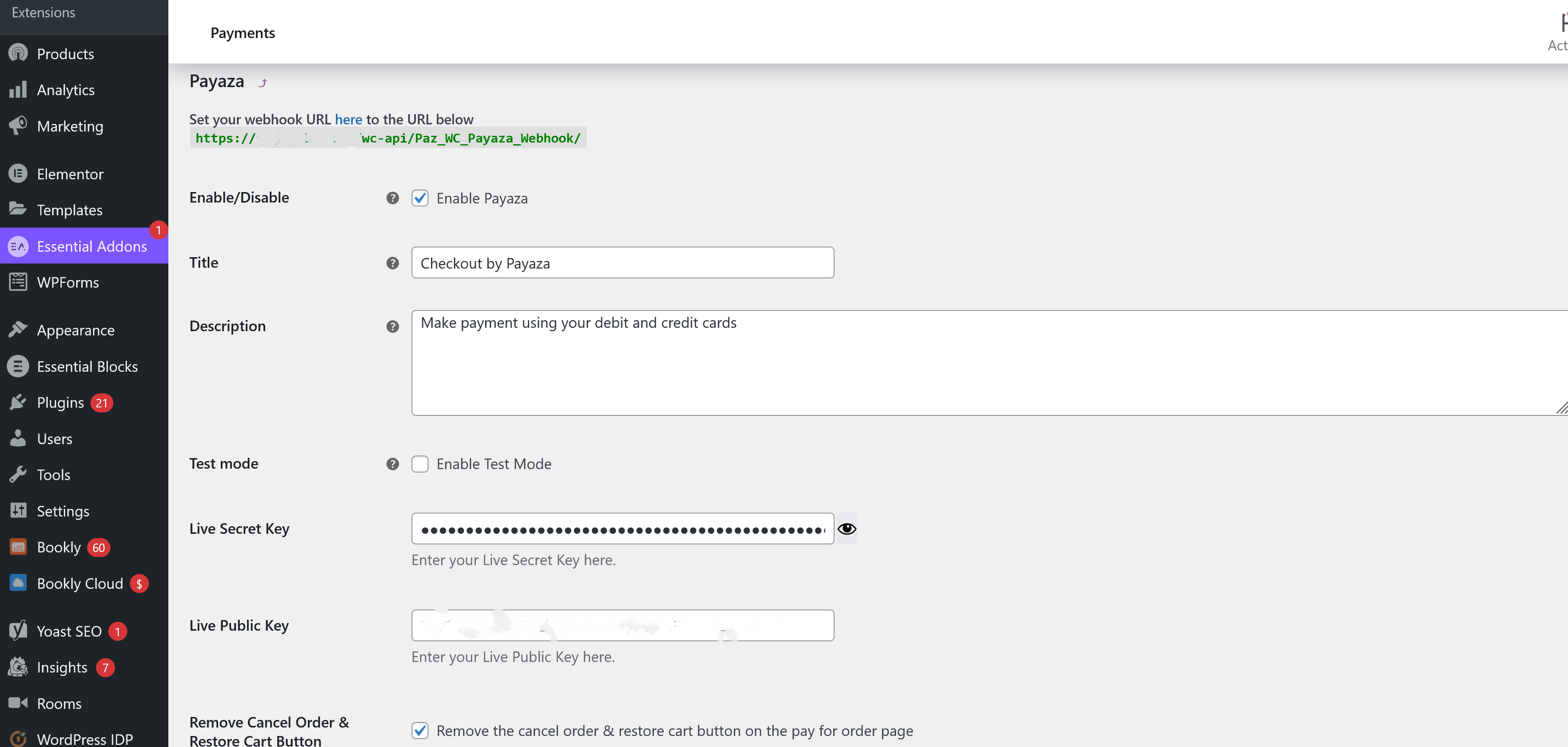Click the Plugins 21 update badge

point(102,402)
